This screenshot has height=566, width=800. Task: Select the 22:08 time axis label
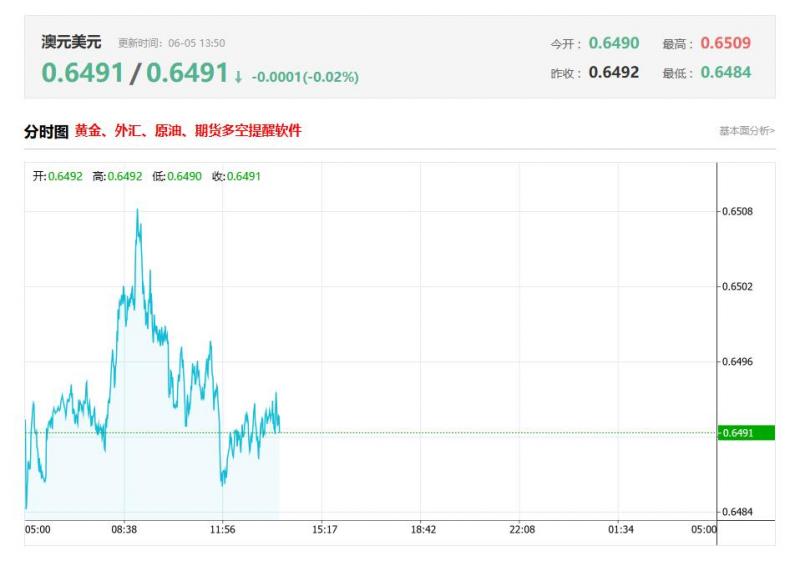tap(522, 530)
